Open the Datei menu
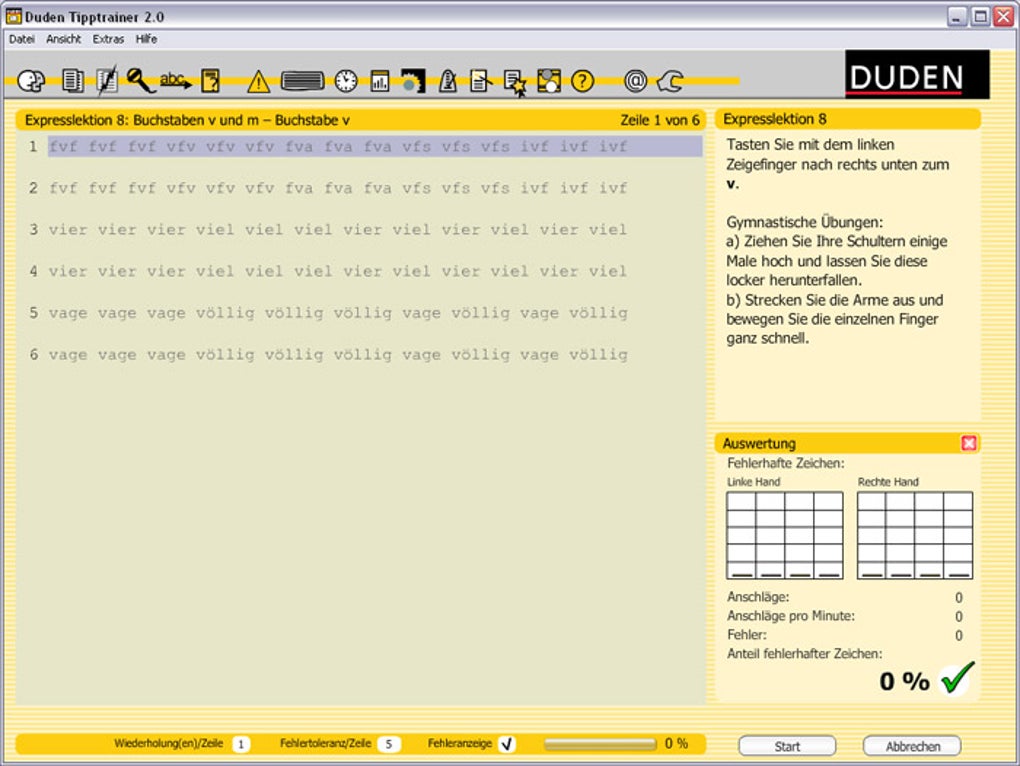 pyautogui.click(x=21, y=39)
